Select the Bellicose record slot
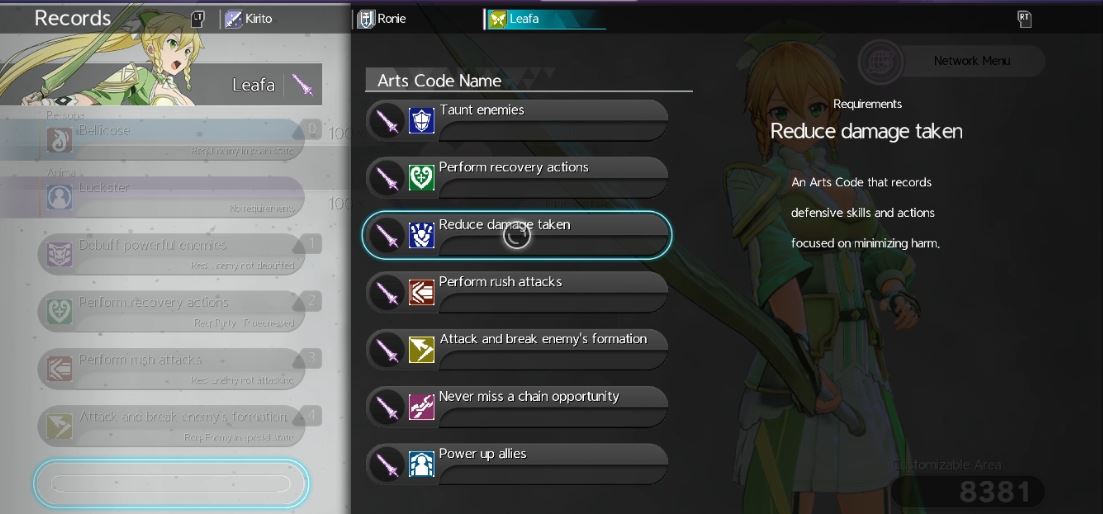 point(171,140)
